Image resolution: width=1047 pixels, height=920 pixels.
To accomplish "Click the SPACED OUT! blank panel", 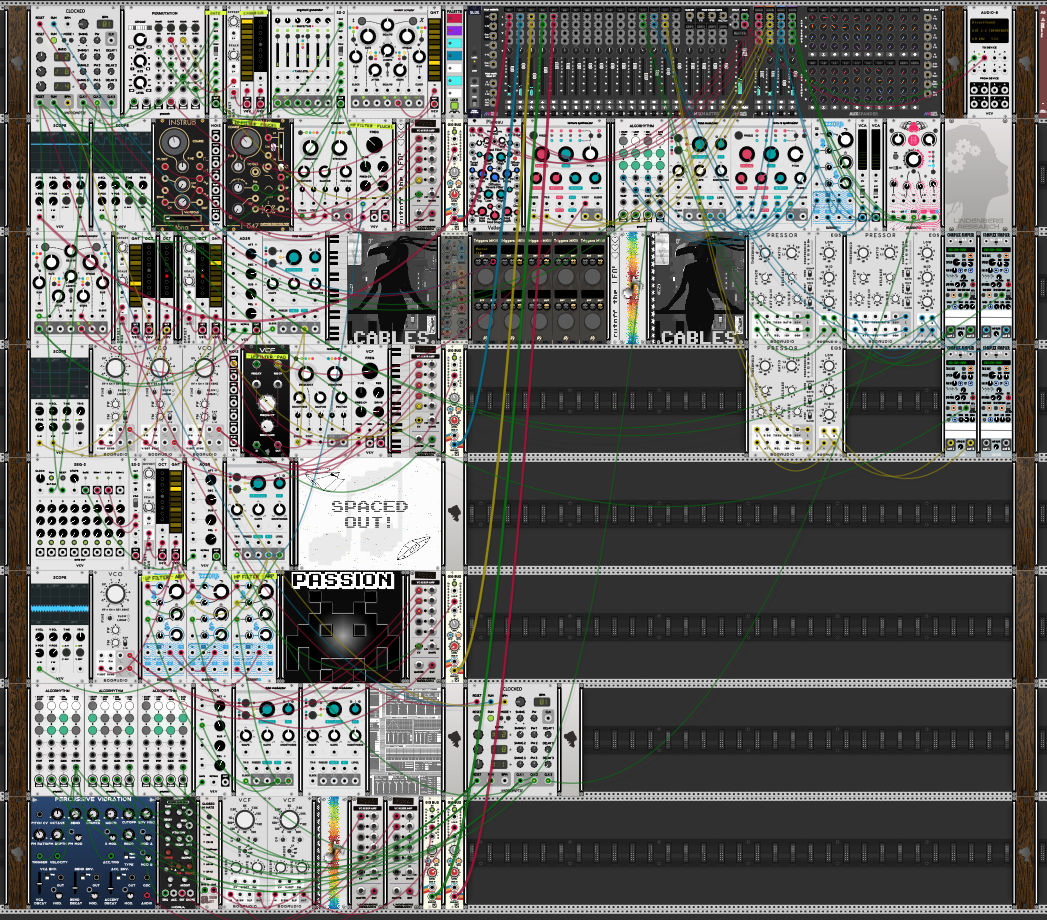I will pyautogui.click(x=369, y=514).
